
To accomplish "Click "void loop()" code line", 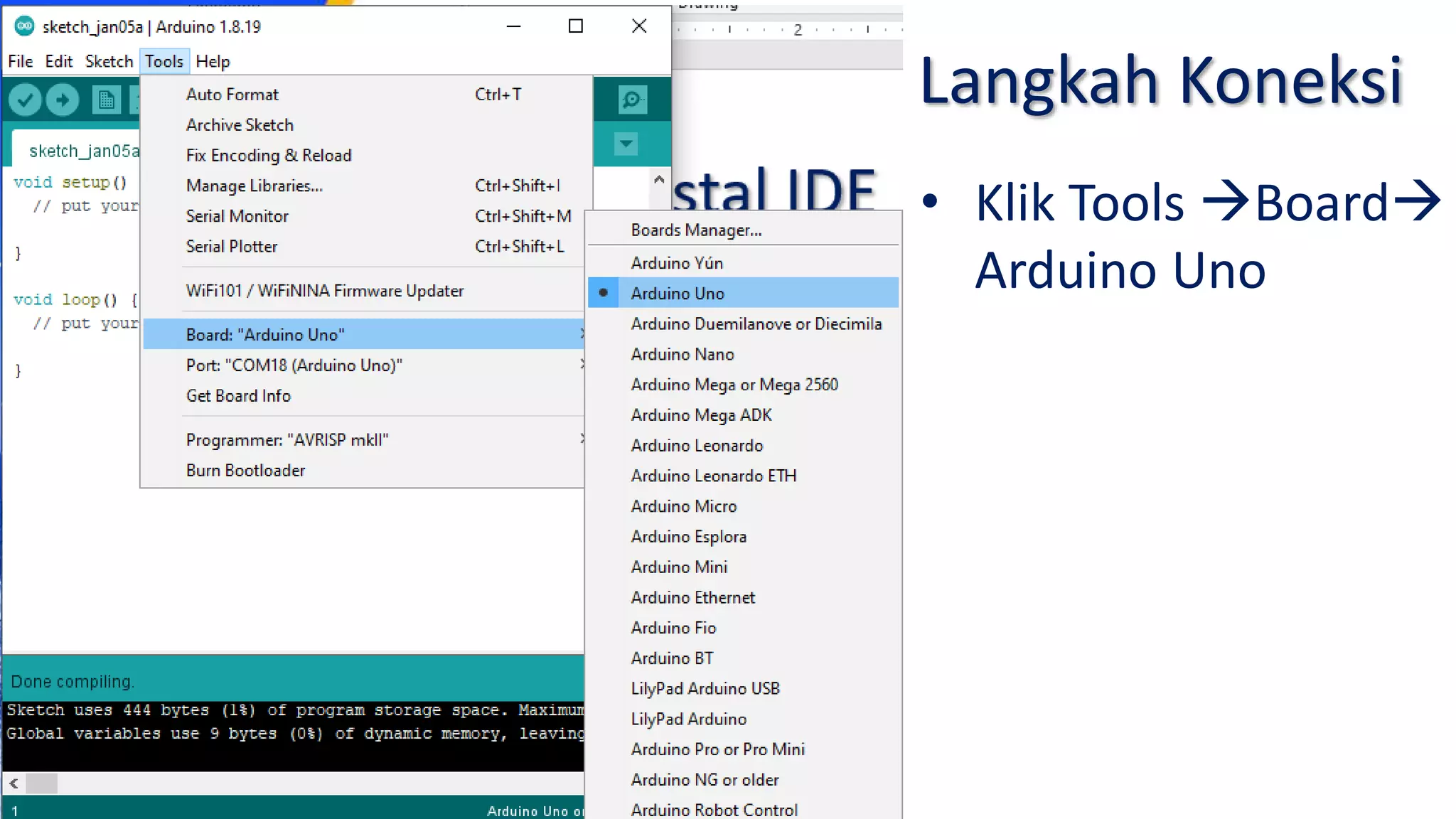I will [75, 299].
